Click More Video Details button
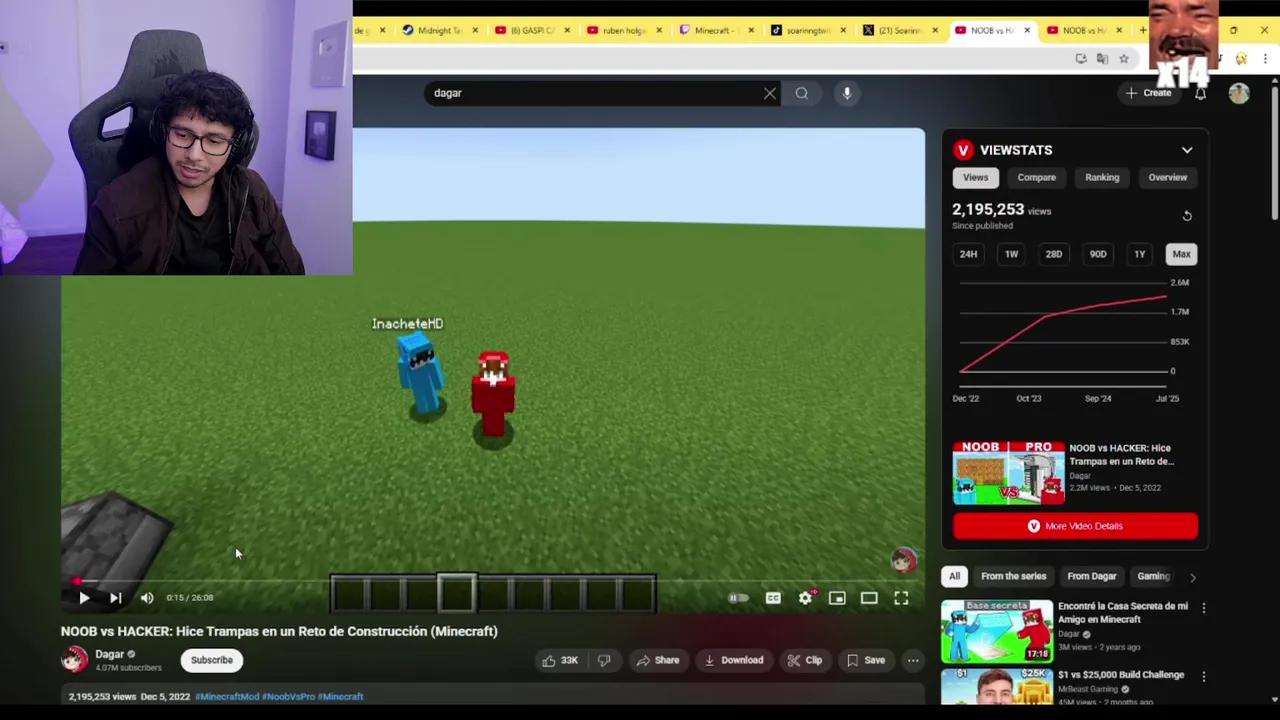 (1075, 526)
